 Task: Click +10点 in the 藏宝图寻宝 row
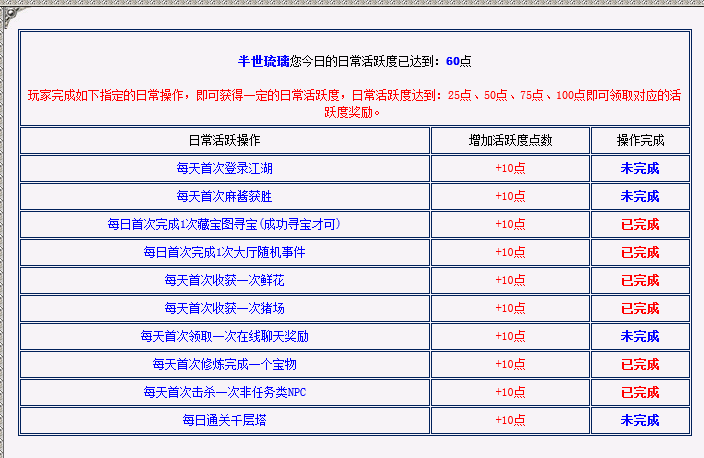point(510,224)
